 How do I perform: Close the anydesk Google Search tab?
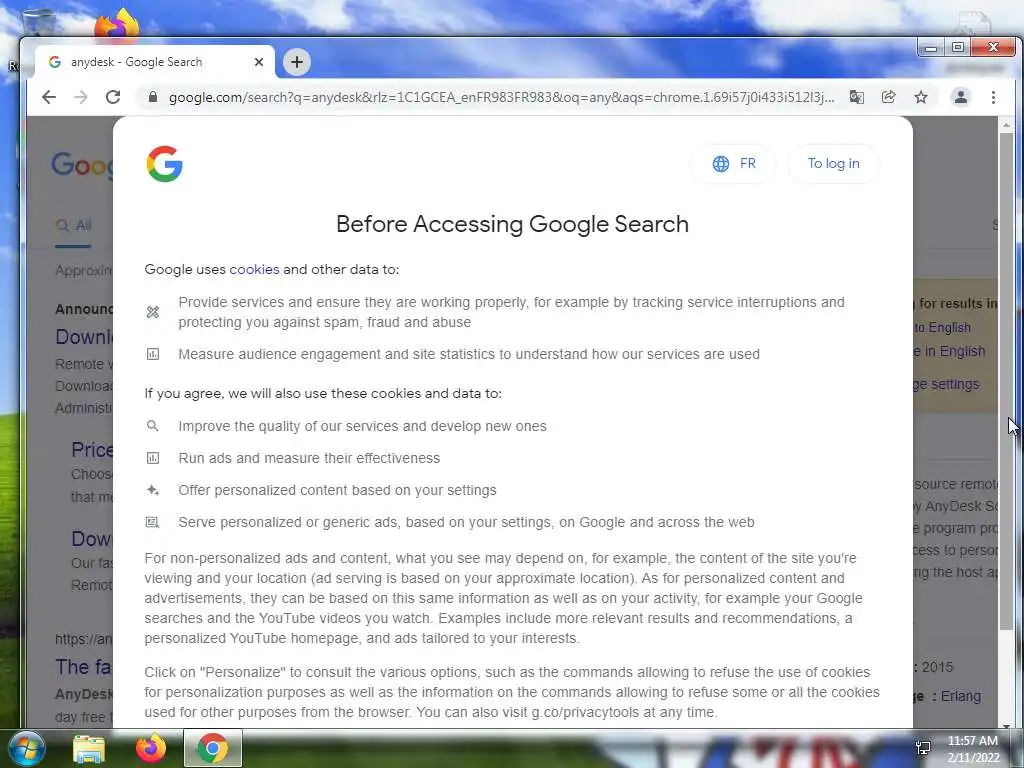(x=259, y=62)
